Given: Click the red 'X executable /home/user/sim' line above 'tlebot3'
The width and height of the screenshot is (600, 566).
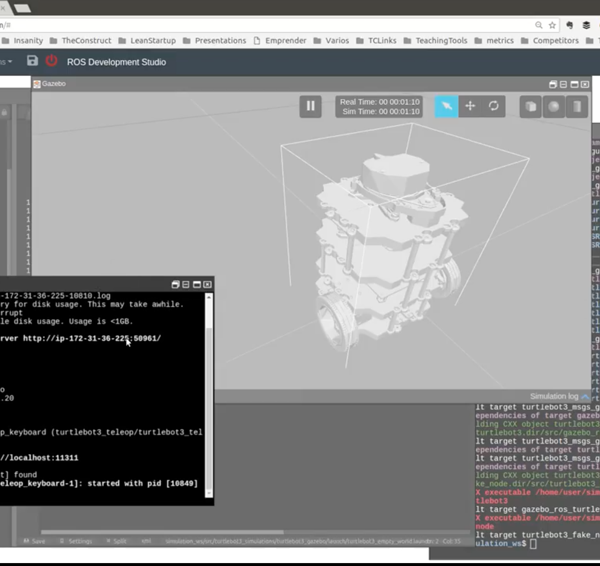Looking at the screenshot, I should click(x=538, y=493).
